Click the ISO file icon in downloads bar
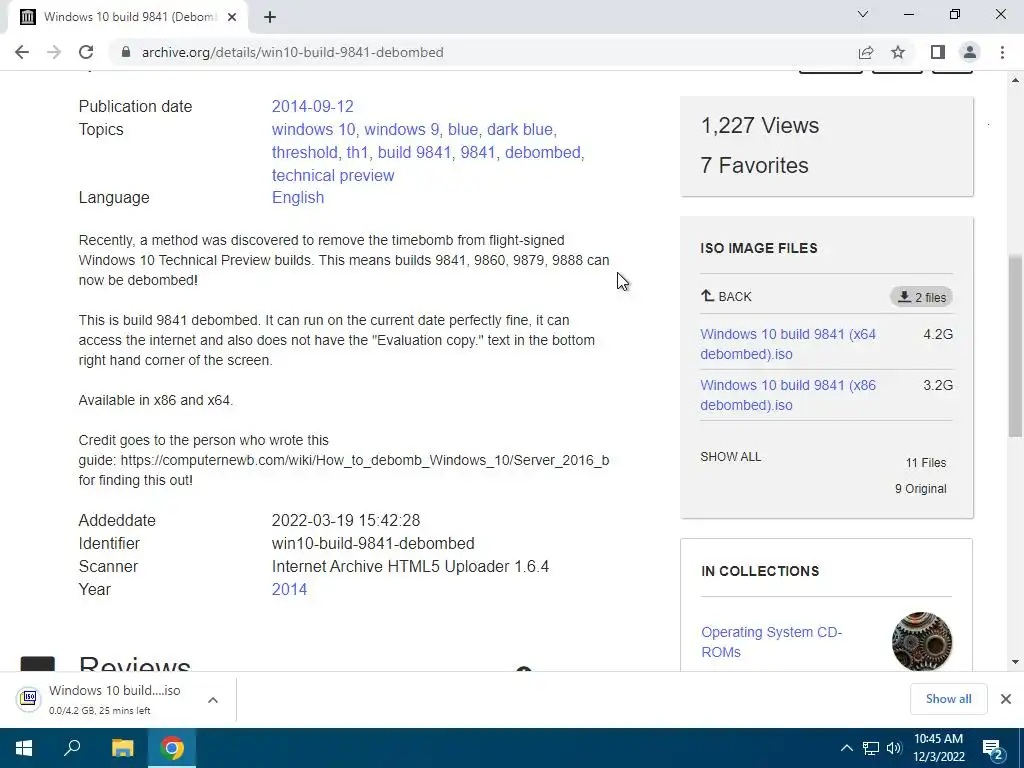This screenshot has width=1024, height=768. coord(29,699)
